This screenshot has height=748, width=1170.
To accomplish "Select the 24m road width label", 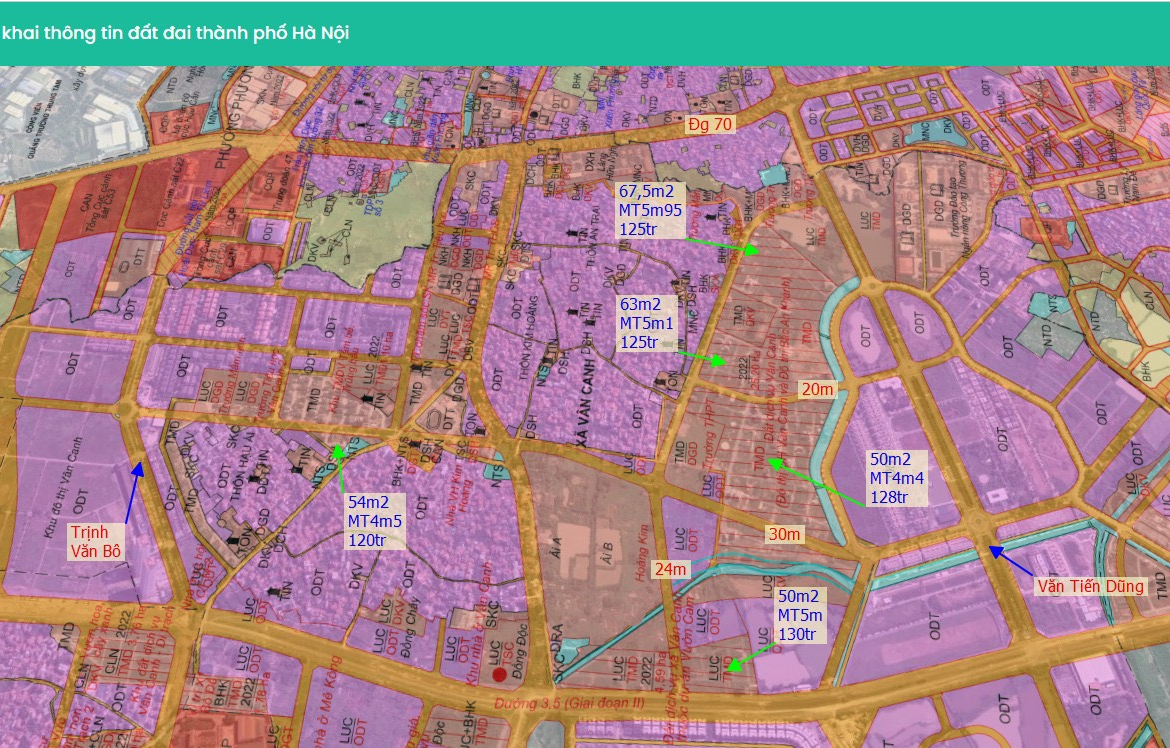I will [671, 570].
